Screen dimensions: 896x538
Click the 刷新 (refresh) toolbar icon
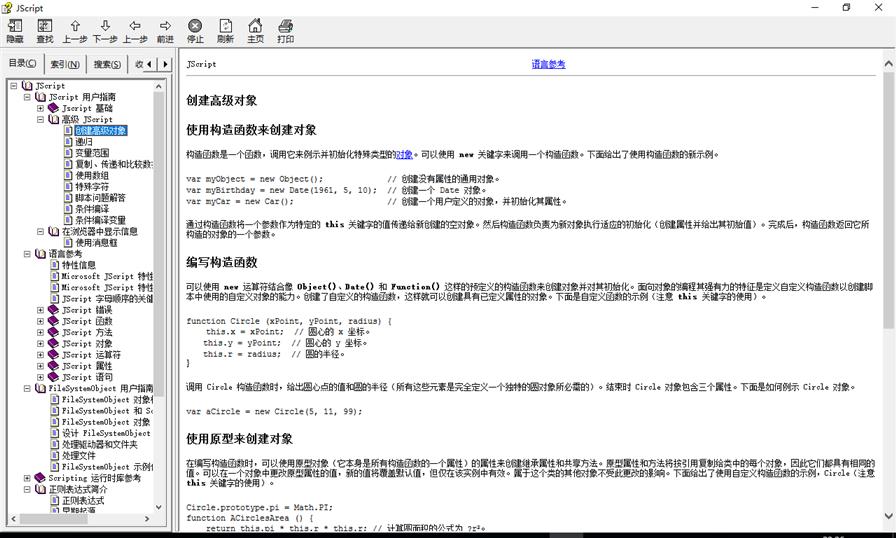pos(226,26)
